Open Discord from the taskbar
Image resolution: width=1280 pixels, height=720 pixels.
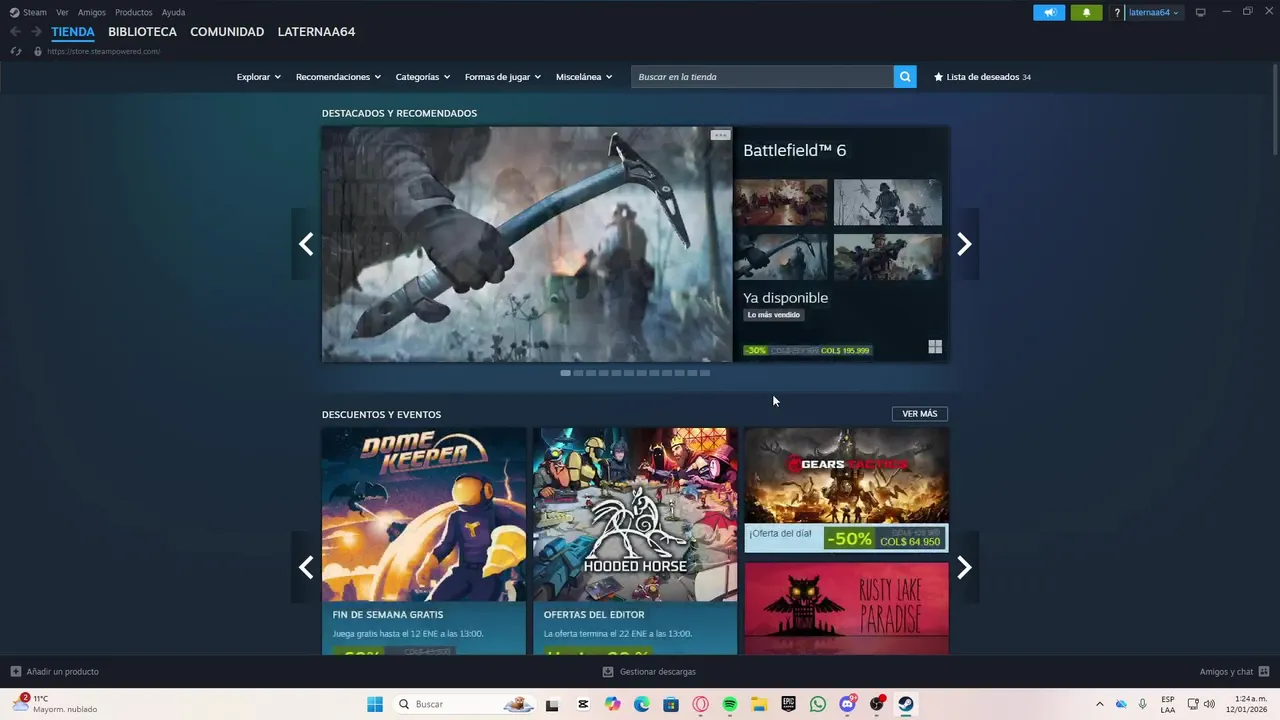[848, 704]
